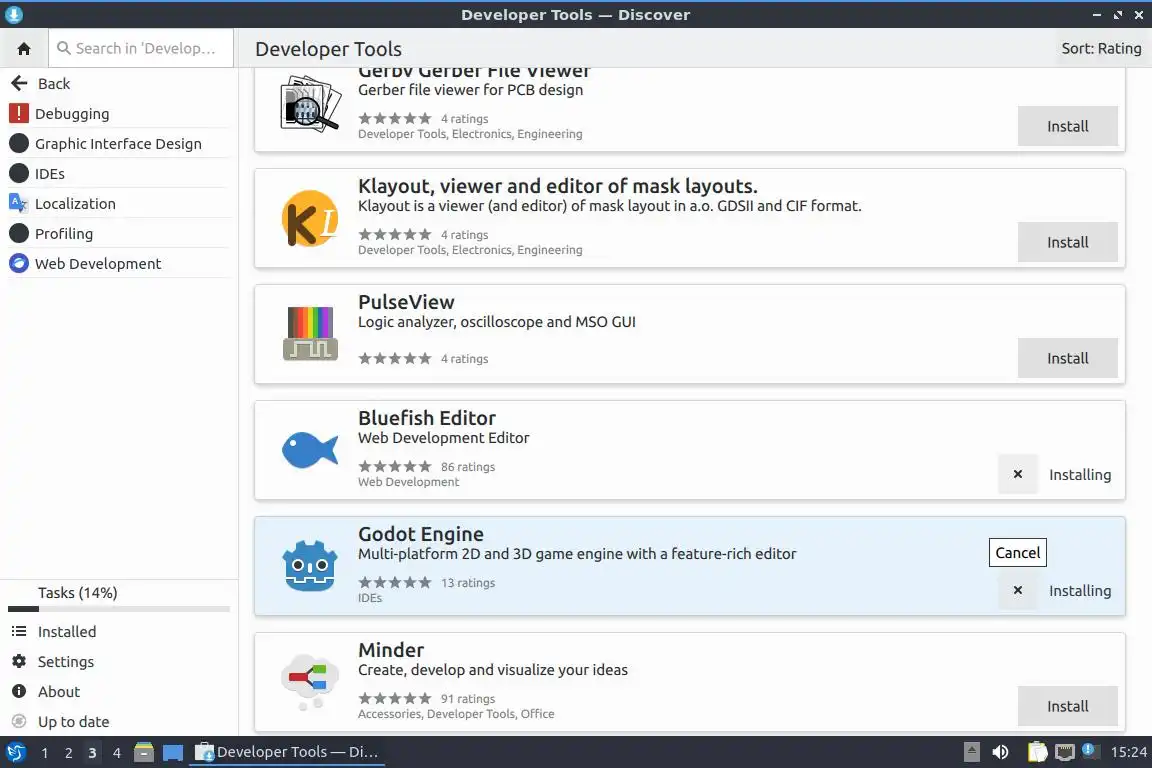Cancel Godot Engine installation with the X
Screen dimensions: 1152x768
pos(1018,590)
